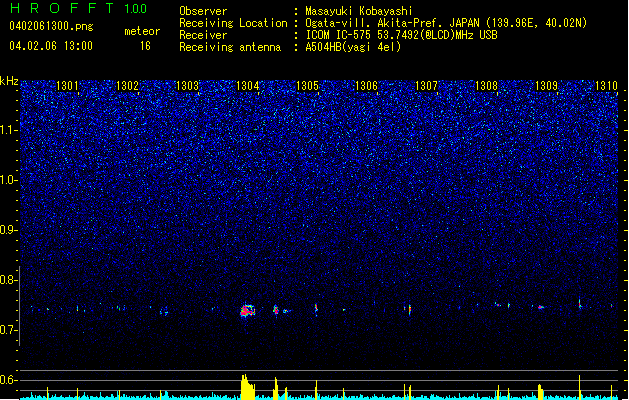Click the meteor count value 16
Image resolution: width=629 pixels, height=400 pixels.
click(x=145, y=46)
